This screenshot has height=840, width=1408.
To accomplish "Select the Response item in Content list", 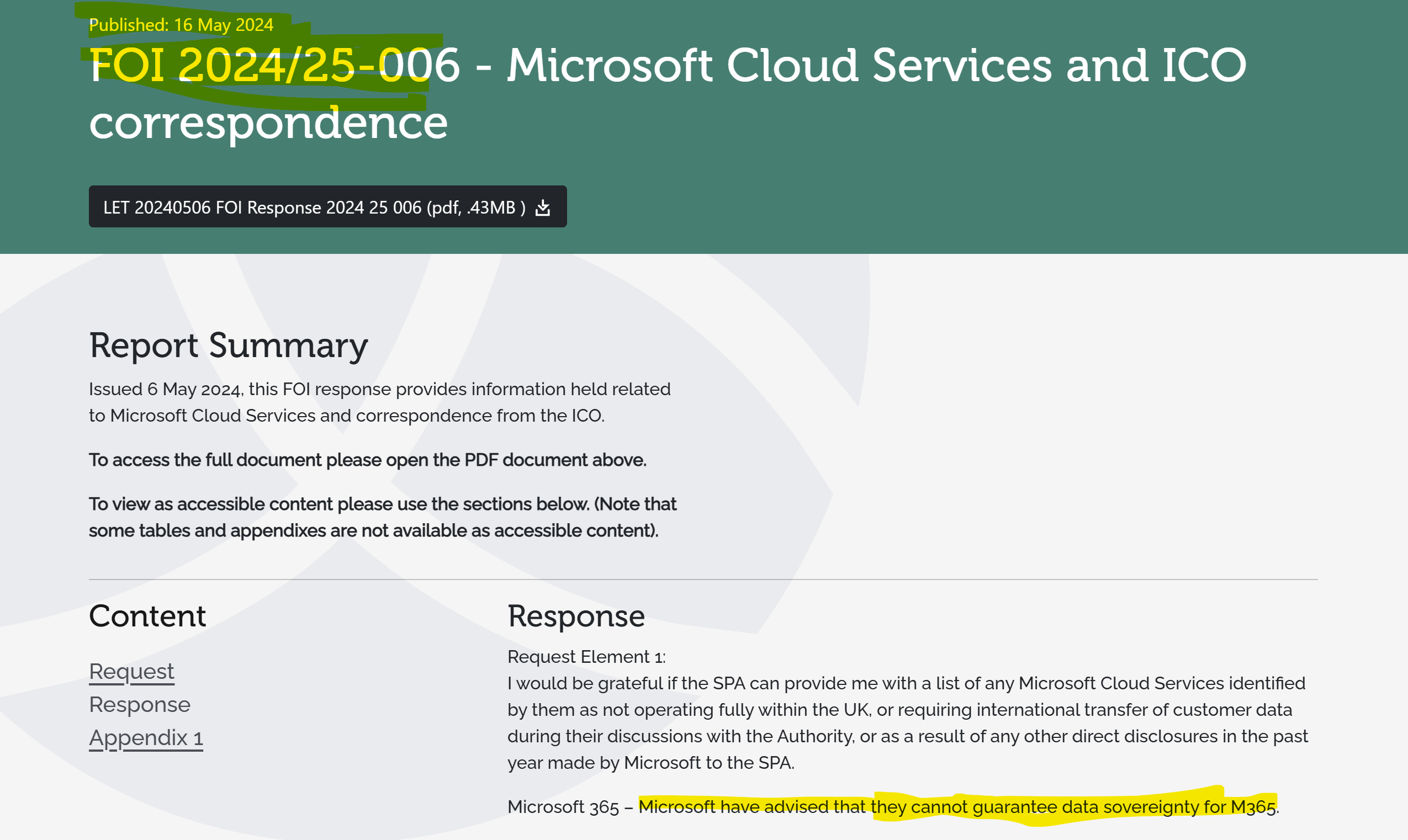I will (x=139, y=704).
